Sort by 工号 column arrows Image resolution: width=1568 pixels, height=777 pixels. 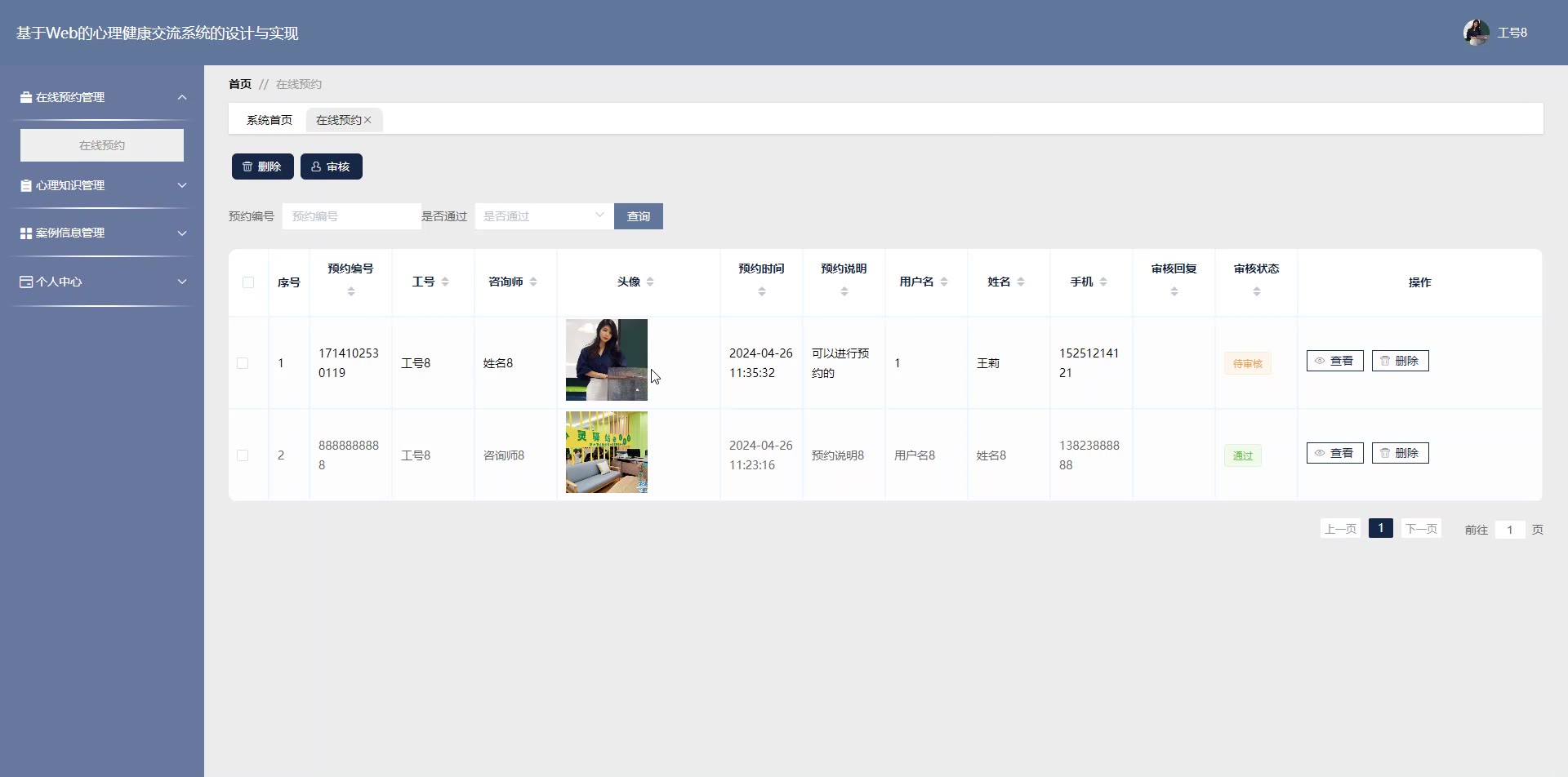click(x=445, y=282)
